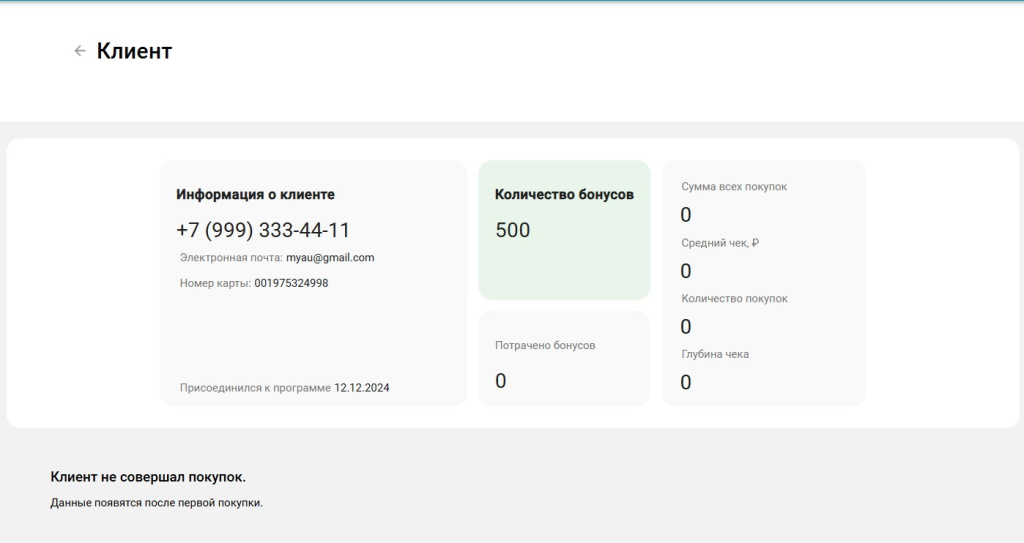
Task: Click the Потрачено бонусов label
Action: coord(545,345)
